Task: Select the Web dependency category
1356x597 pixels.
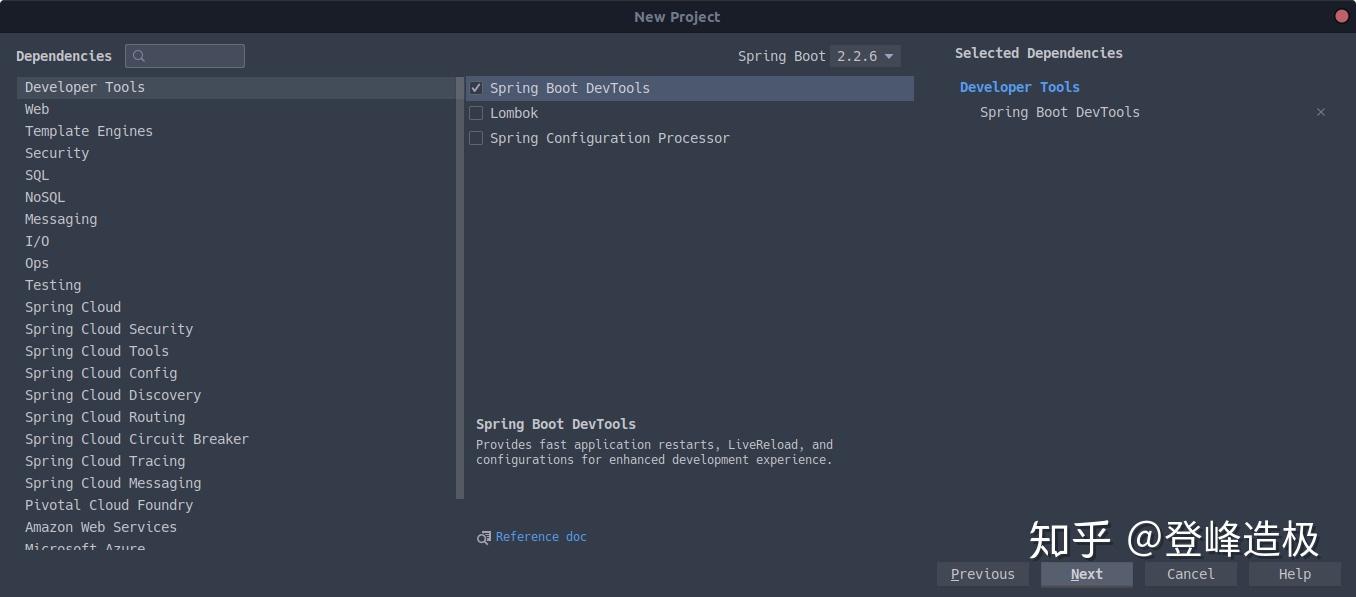Action: point(37,109)
